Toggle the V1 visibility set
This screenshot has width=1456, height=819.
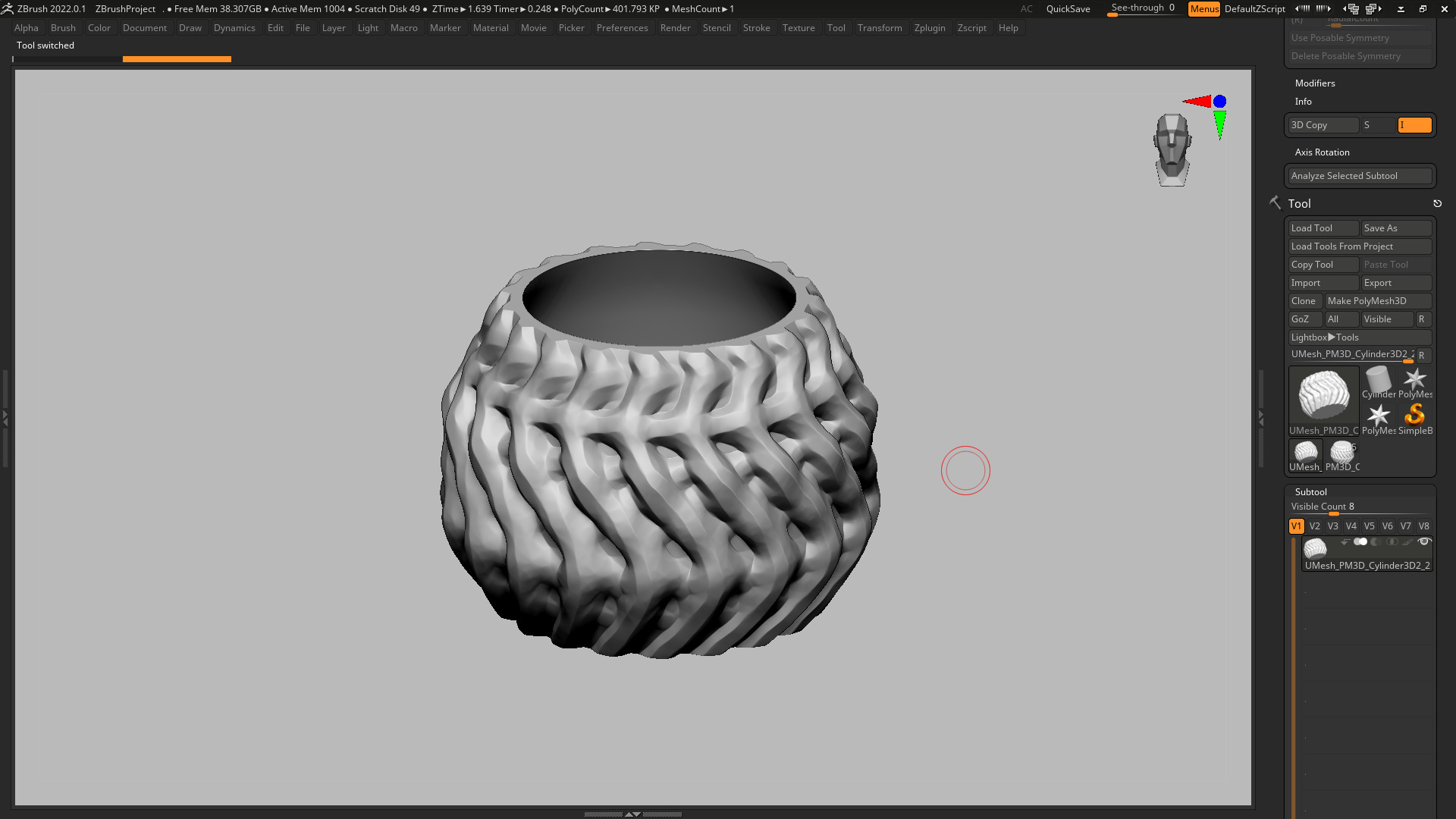[x=1297, y=526]
